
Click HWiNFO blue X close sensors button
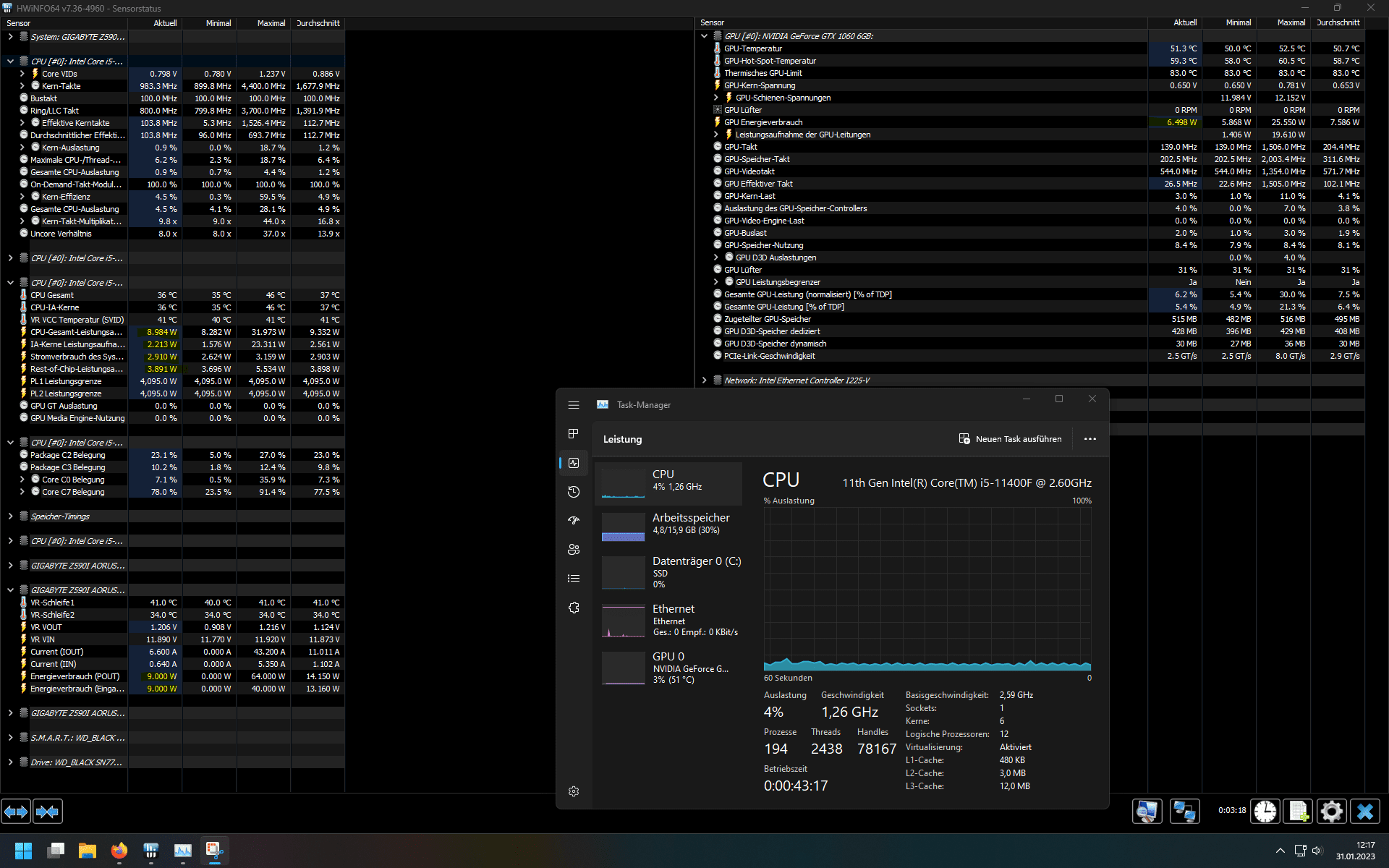1365,812
